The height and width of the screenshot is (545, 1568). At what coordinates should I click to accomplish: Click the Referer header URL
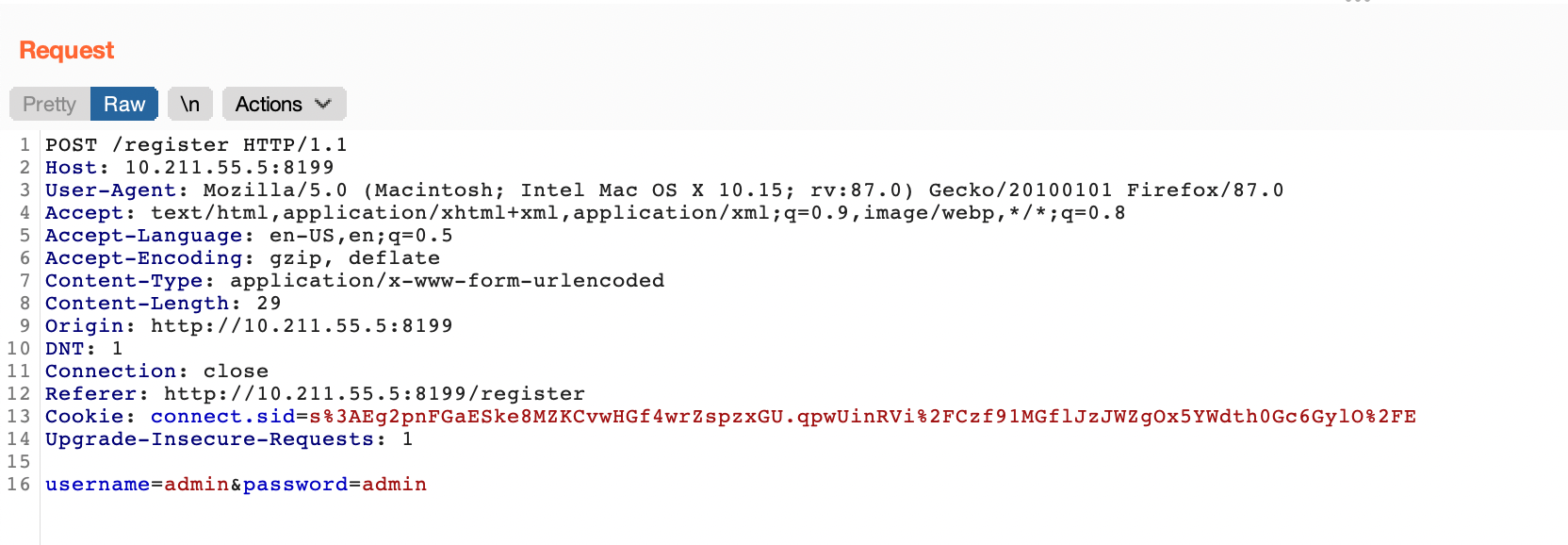point(374,394)
